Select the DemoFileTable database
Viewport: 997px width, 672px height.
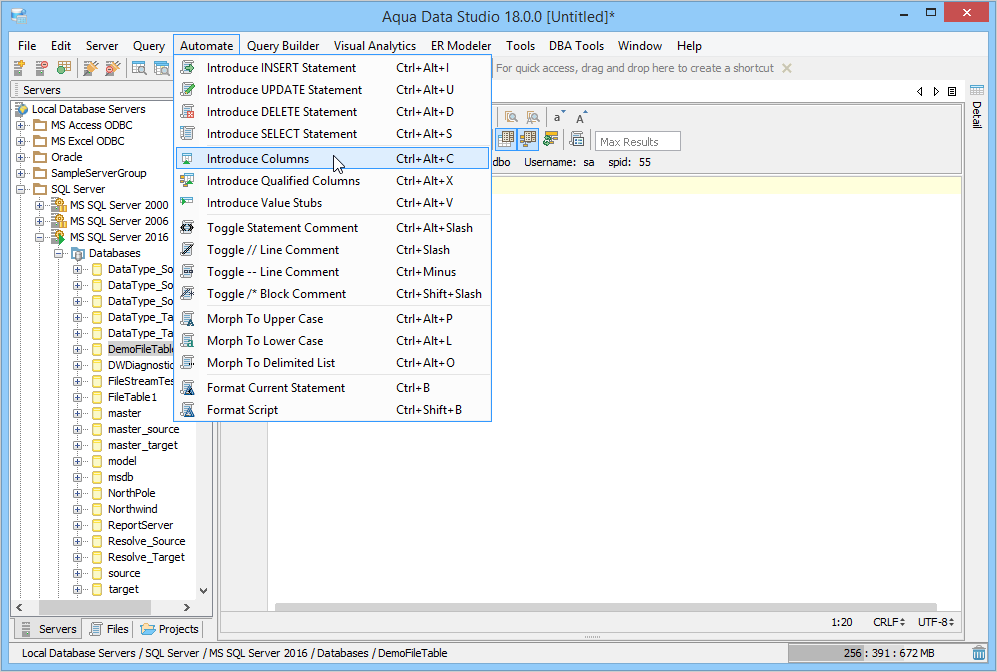click(x=140, y=349)
